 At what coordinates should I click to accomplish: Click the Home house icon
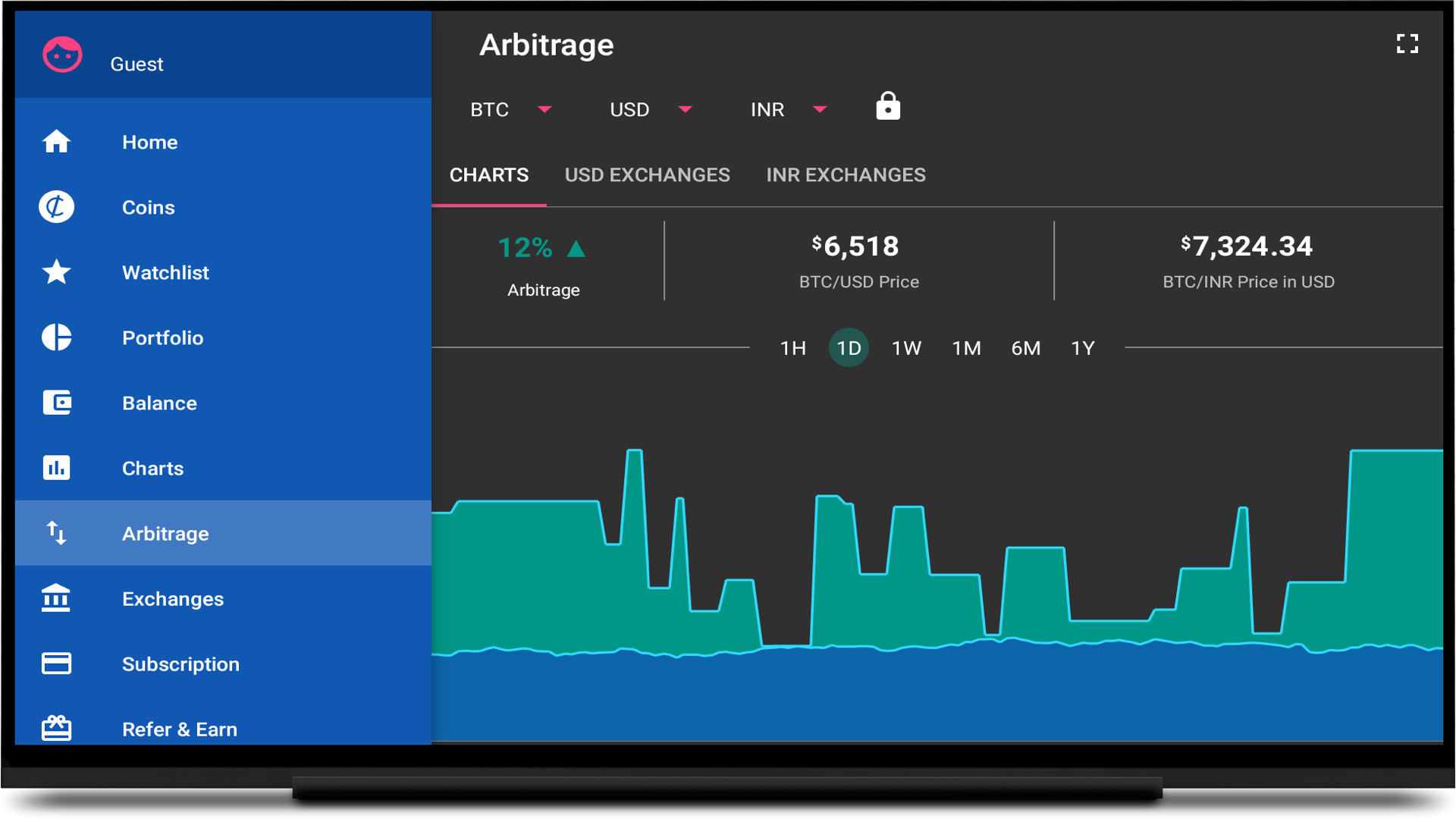point(57,142)
